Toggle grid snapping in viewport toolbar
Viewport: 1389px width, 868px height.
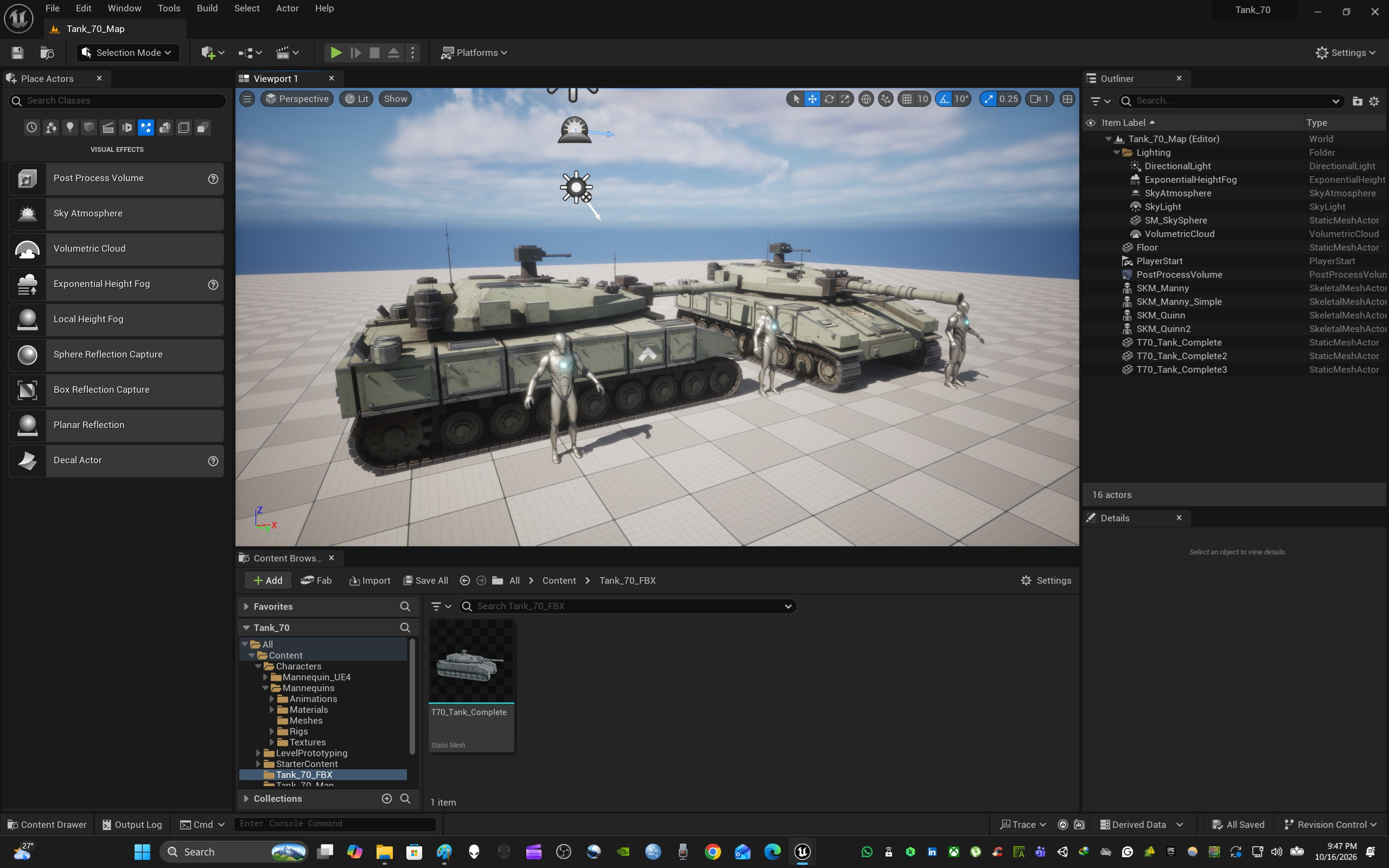[x=907, y=99]
